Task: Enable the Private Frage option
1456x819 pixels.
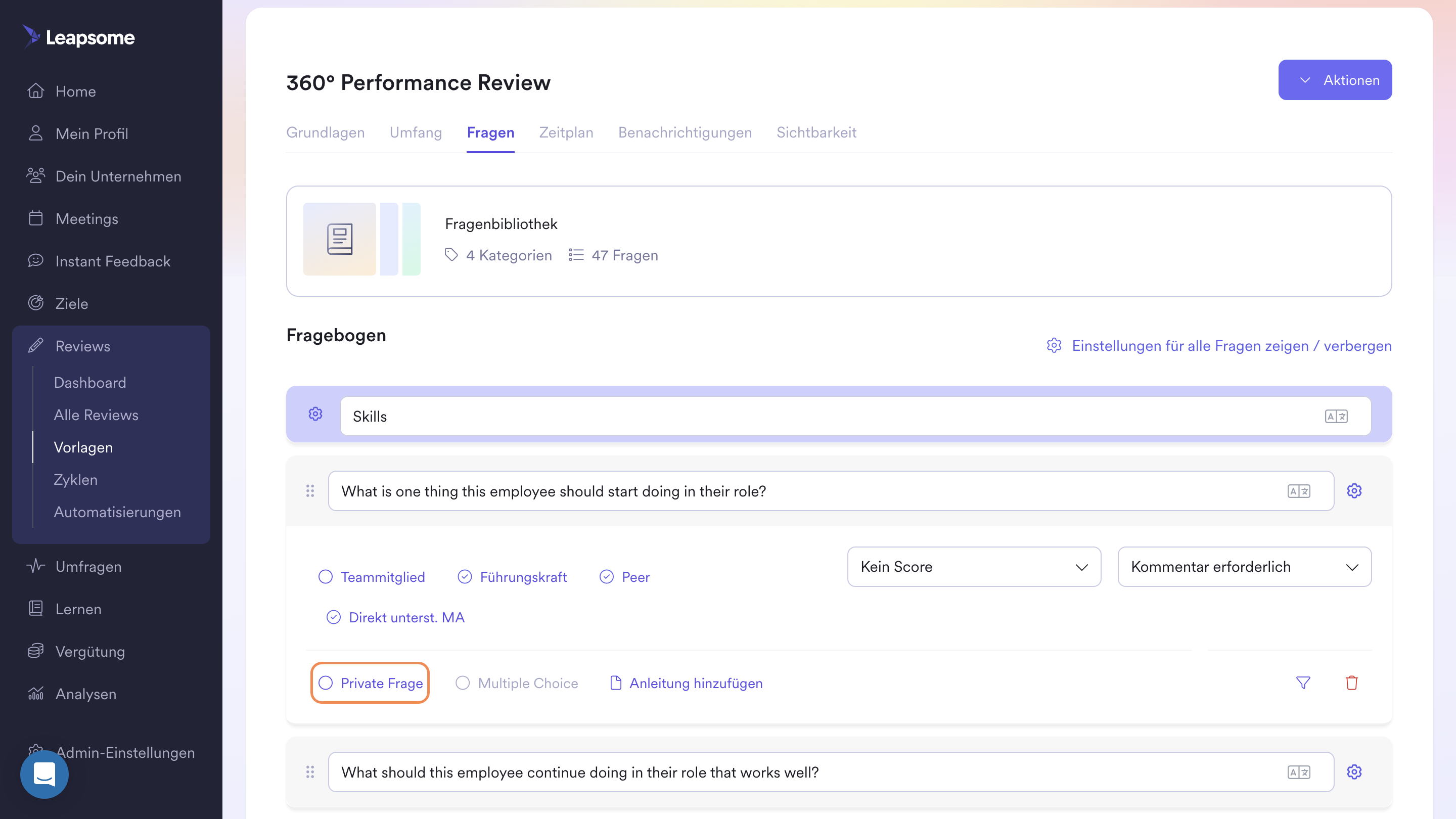Action: [x=370, y=683]
